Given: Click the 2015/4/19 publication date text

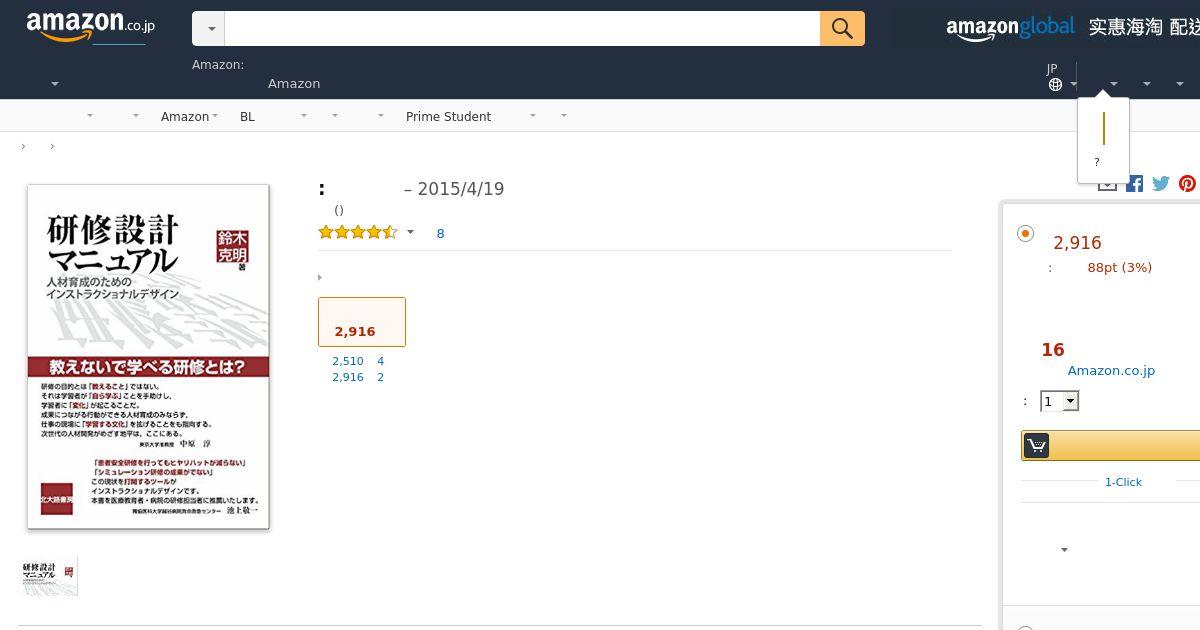Looking at the screenshot, I should click(461, 189).
